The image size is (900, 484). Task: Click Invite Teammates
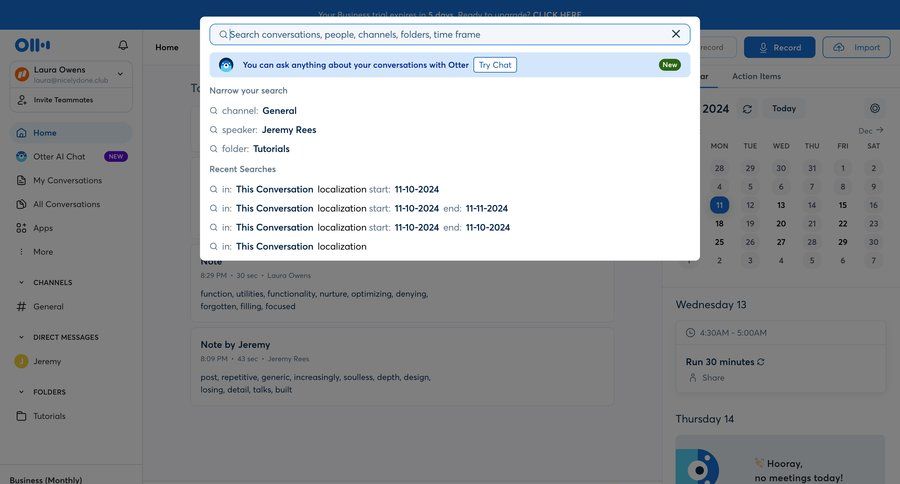pyautogui.click(x=71, y=100)
